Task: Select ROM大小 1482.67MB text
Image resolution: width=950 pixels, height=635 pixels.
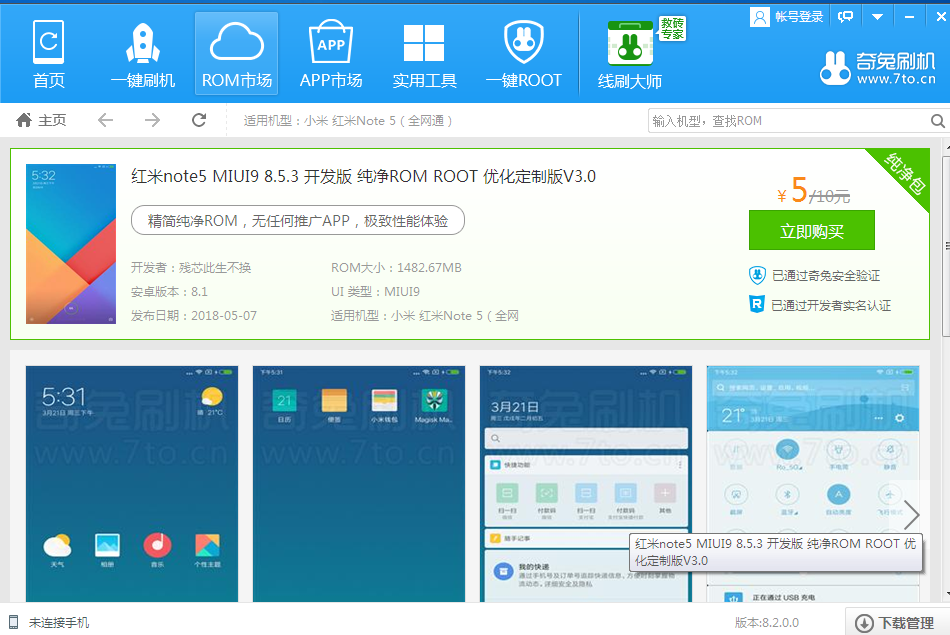Action: (x=396, y=268)
